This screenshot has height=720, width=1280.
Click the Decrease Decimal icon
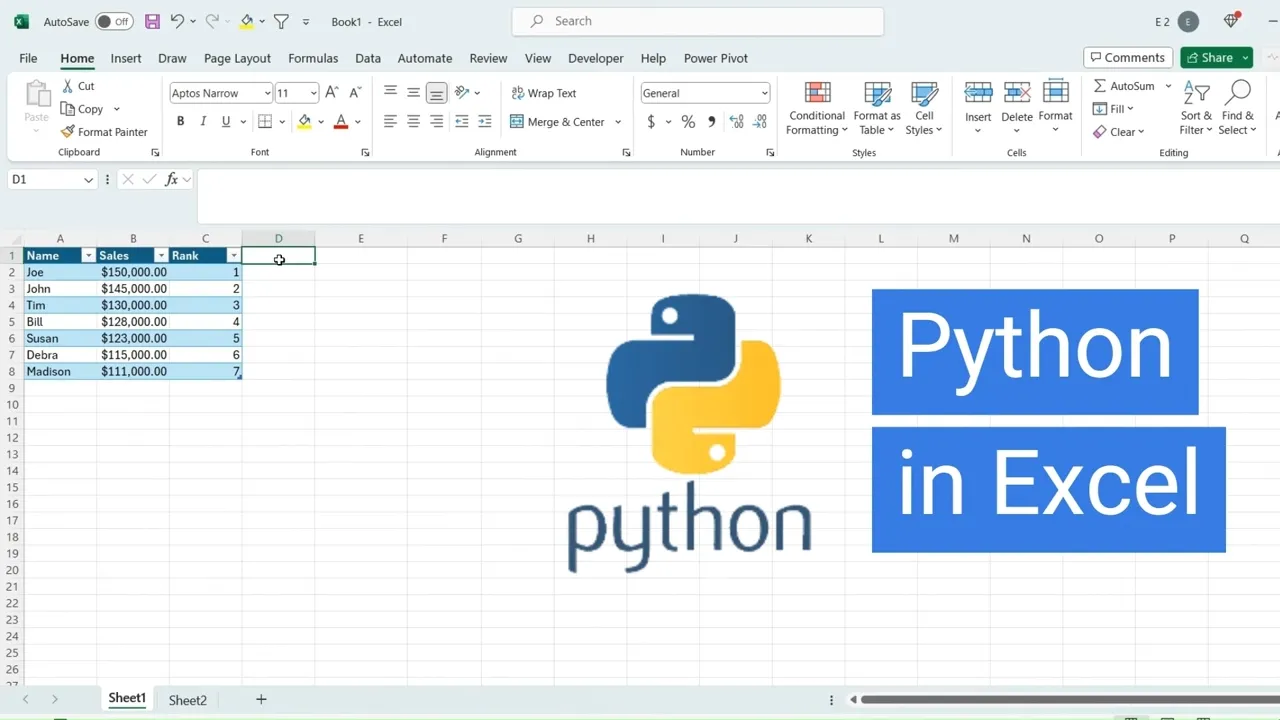click(761, 122)
